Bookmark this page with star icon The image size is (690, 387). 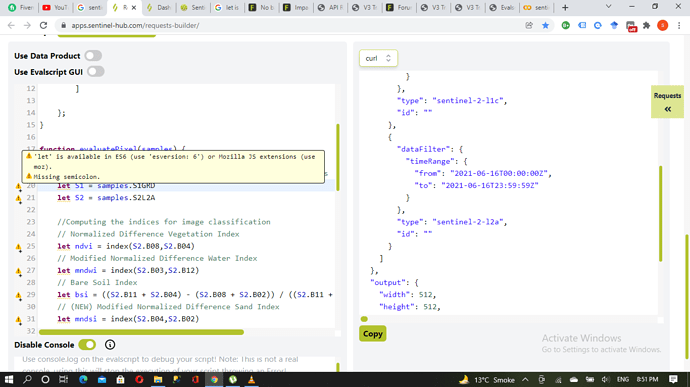tap(546, 26)
